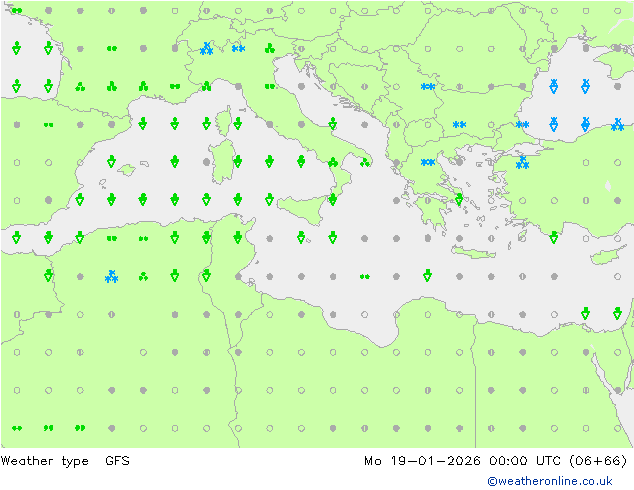The image size is (634, 490).
Task: Select the green double-dot rain symbol south of Crete
Action: pyautogui.click(x=365, y=277)
